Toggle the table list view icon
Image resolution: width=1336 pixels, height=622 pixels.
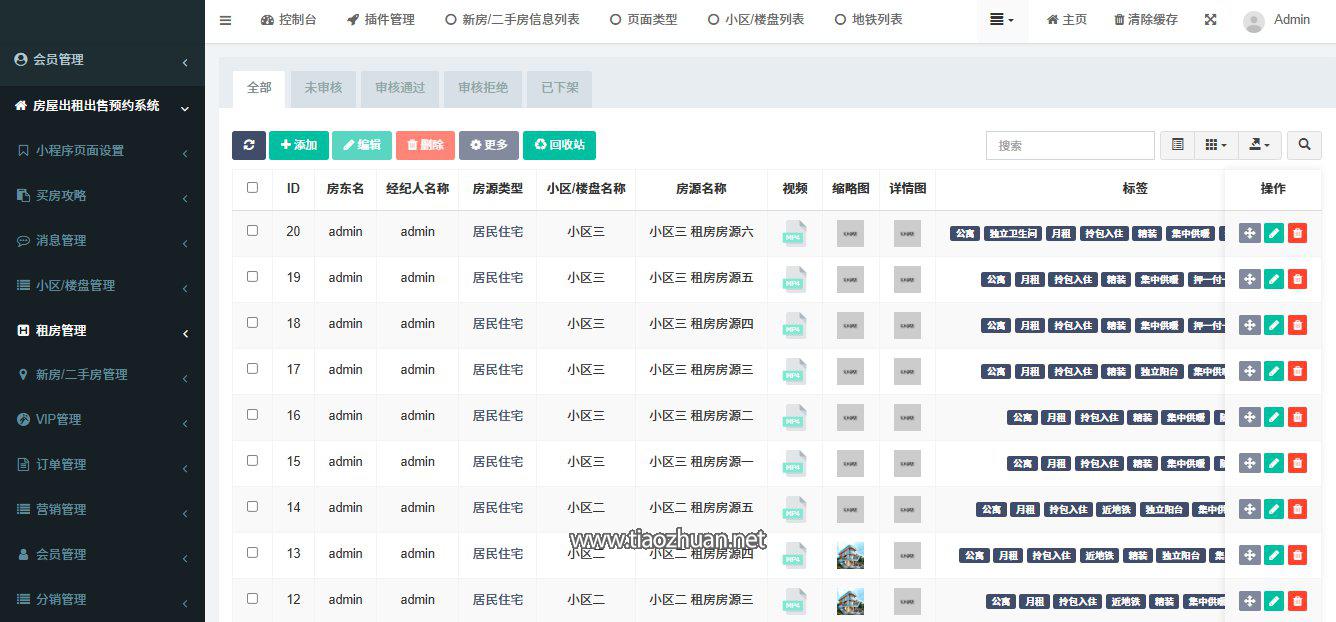pyautogui.click(x=1177, y=145)
